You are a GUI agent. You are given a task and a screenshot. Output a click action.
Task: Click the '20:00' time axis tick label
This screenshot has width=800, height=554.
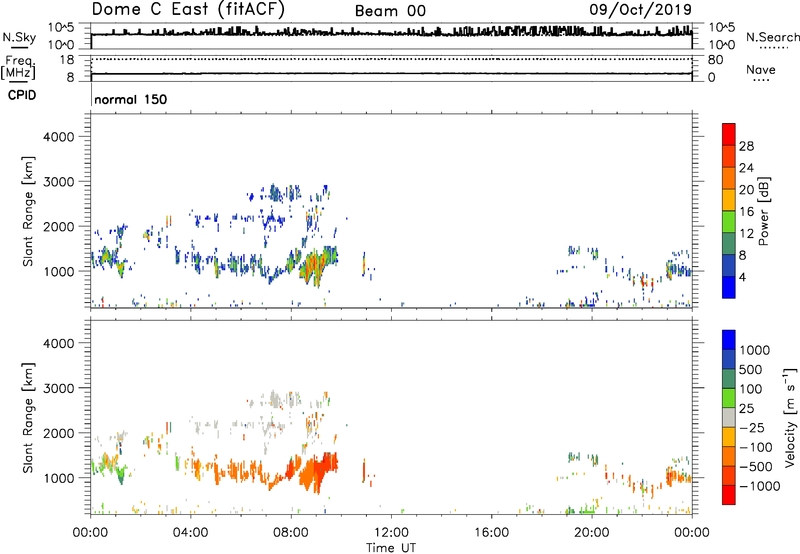591,533
